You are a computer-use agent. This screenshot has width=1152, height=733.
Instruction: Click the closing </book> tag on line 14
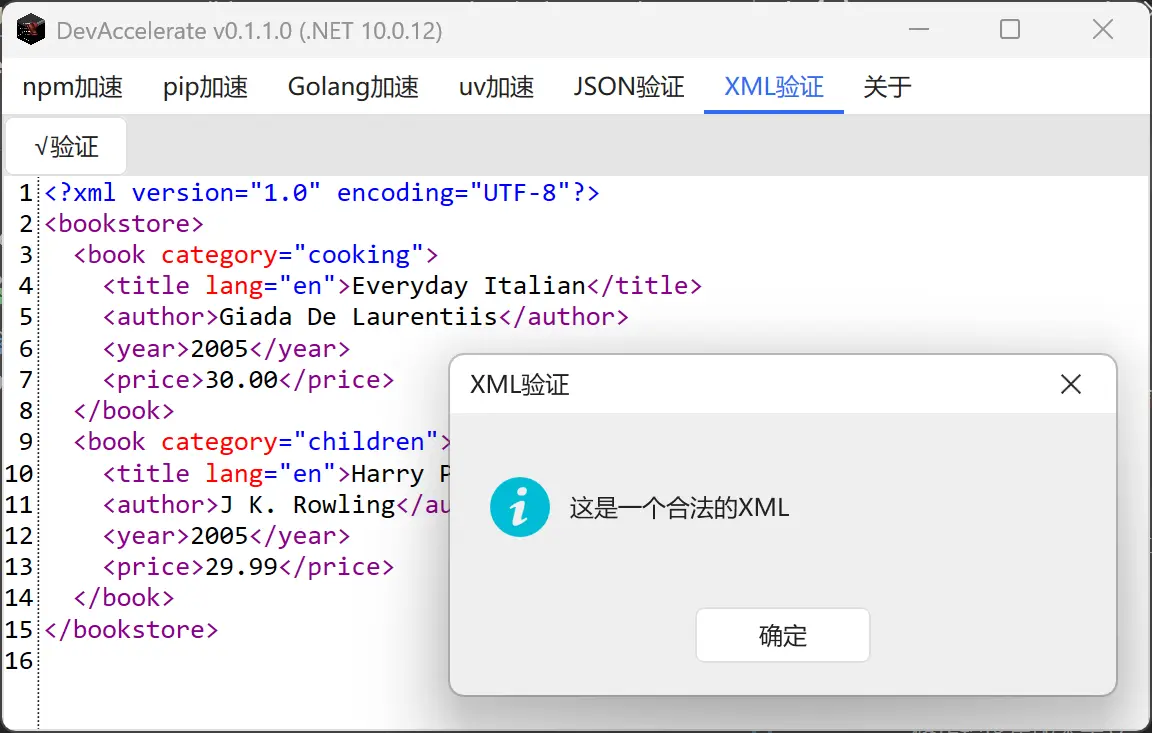[x=123, y=598]
